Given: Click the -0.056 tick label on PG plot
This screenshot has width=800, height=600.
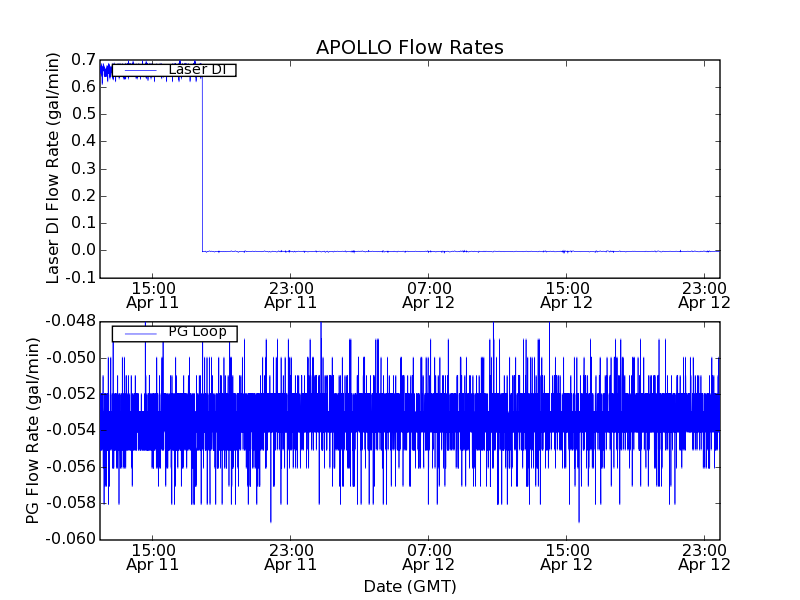Looking at the screenshot, I should (71, 466).
